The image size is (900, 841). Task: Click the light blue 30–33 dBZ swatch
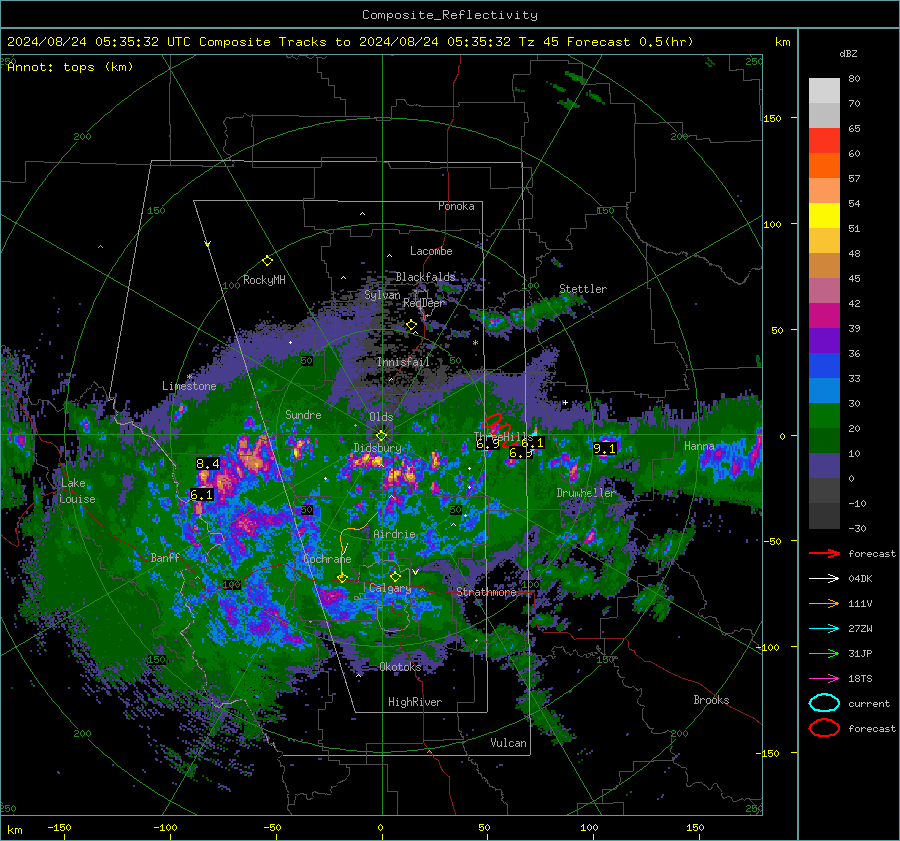tap(824, 391)
